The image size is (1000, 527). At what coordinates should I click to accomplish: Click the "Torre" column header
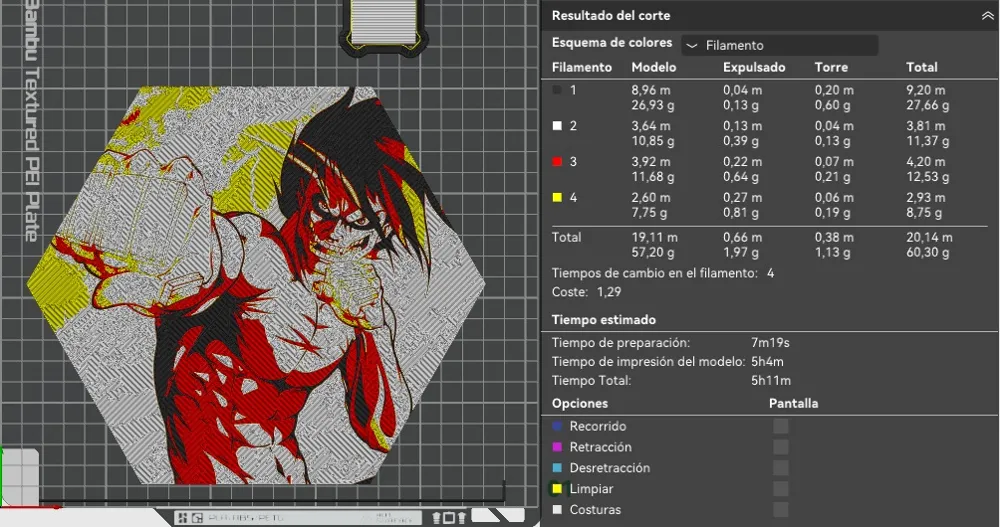pos(831,67)
